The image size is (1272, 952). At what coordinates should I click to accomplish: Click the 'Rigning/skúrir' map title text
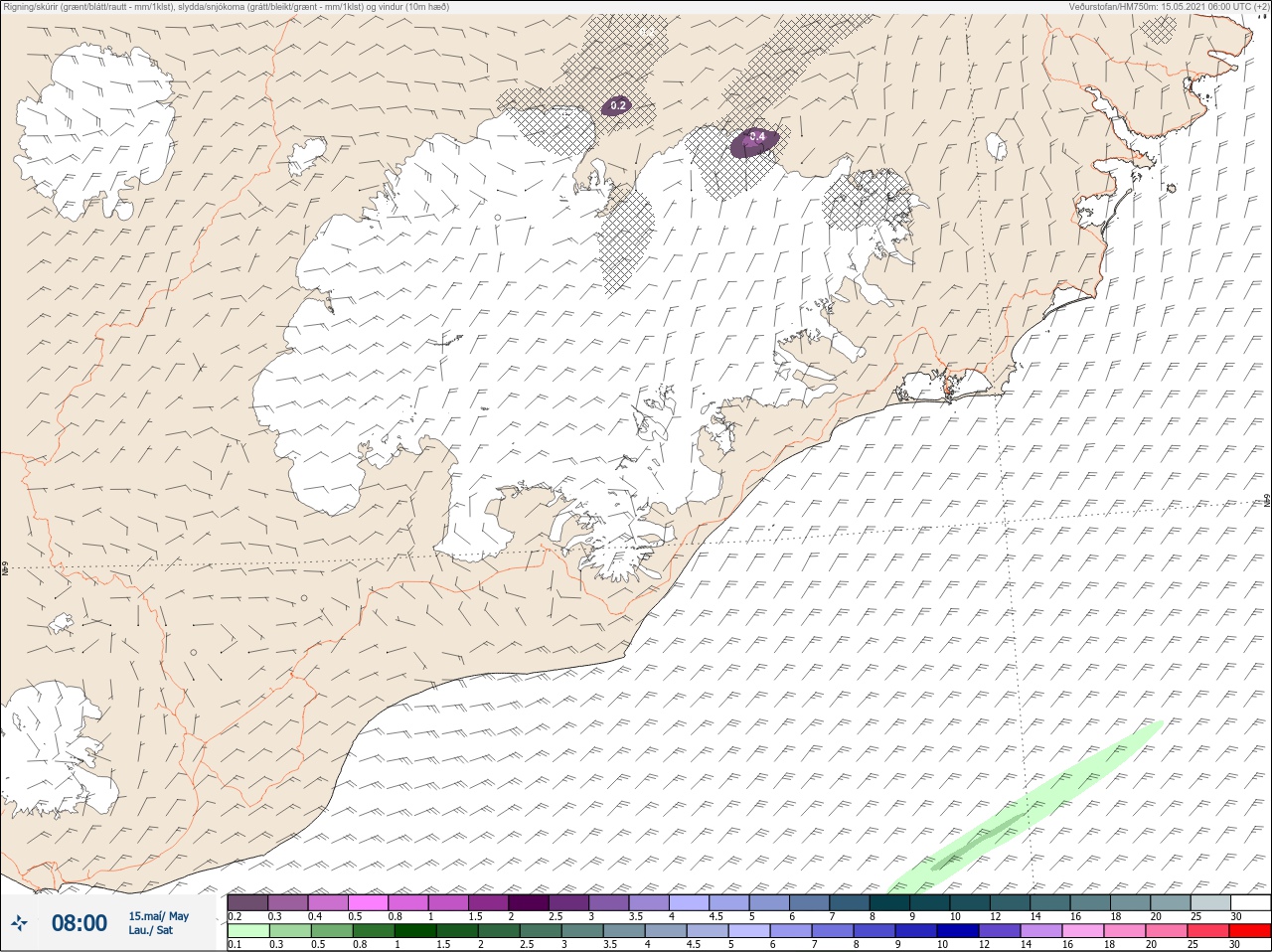(227, 7)
